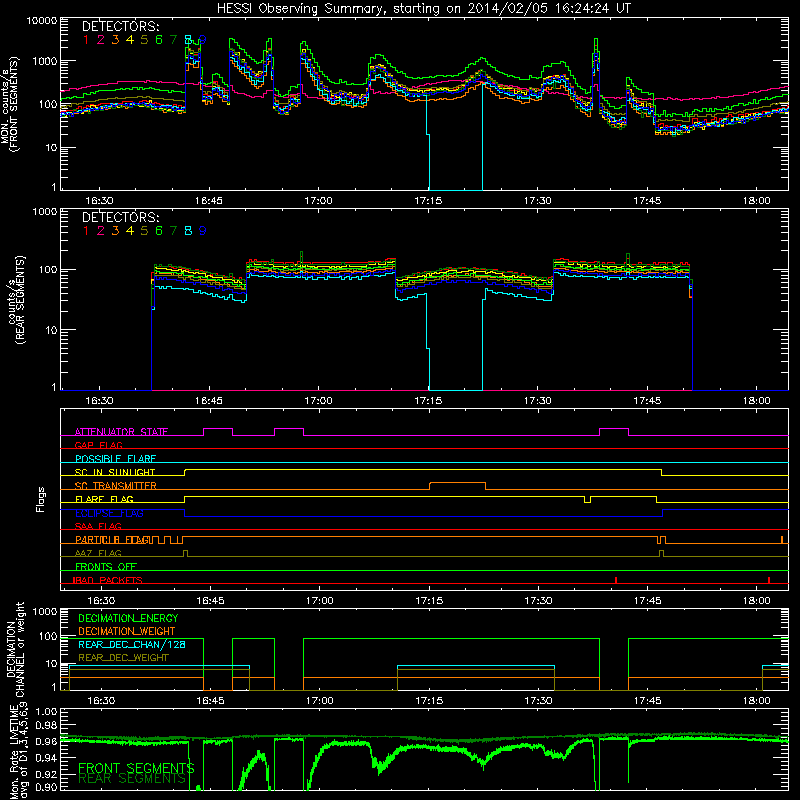
Task: Click the FLARE_FLAG label
Action: point(104,499)
